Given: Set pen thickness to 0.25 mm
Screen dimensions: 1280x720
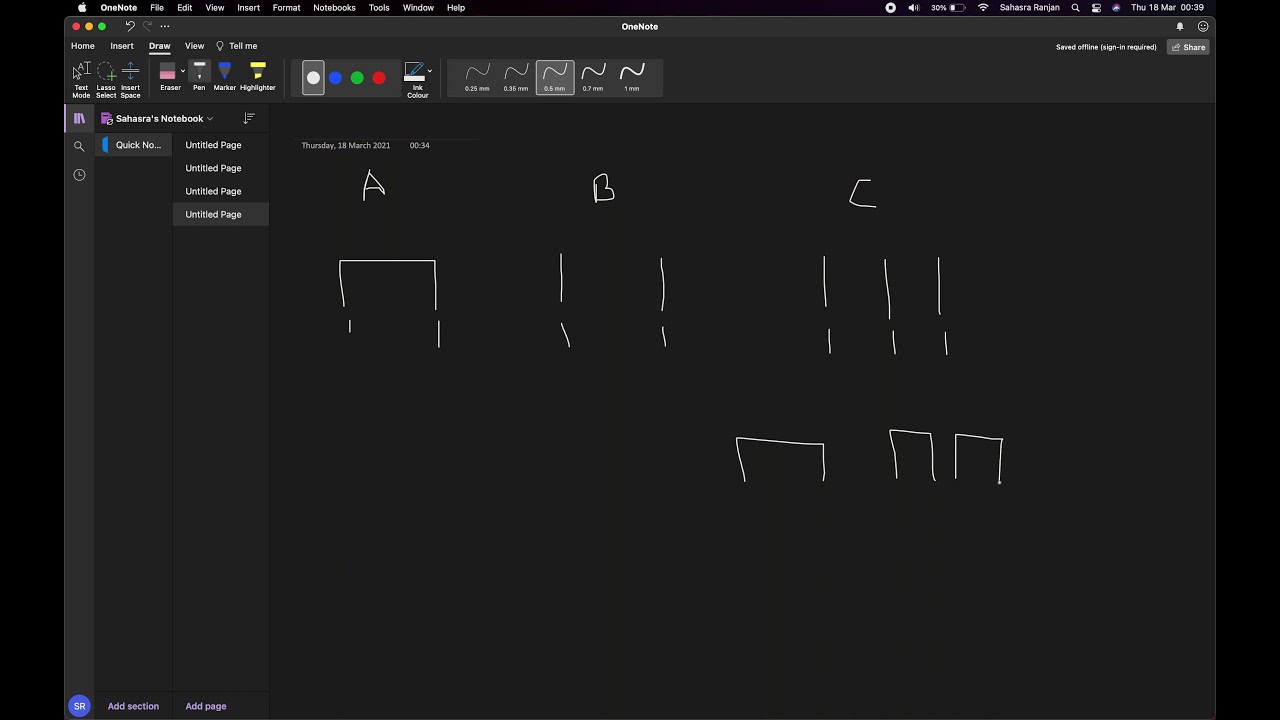Looking at the screenshot, I should [x=477, y=78].
